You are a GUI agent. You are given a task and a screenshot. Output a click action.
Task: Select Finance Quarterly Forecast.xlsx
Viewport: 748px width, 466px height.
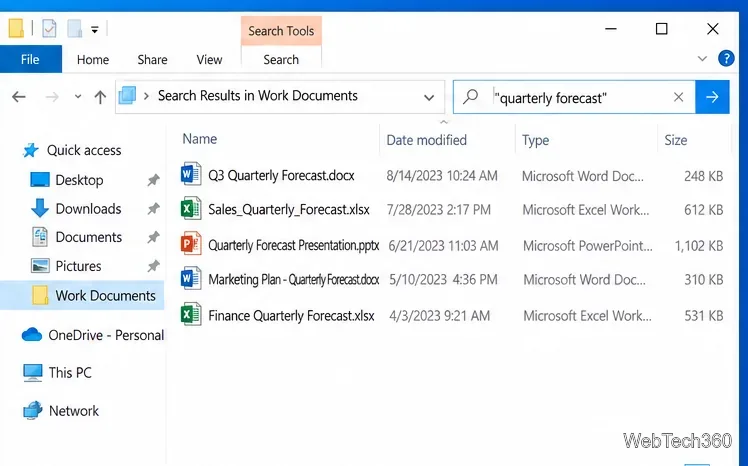click(291, 316)
